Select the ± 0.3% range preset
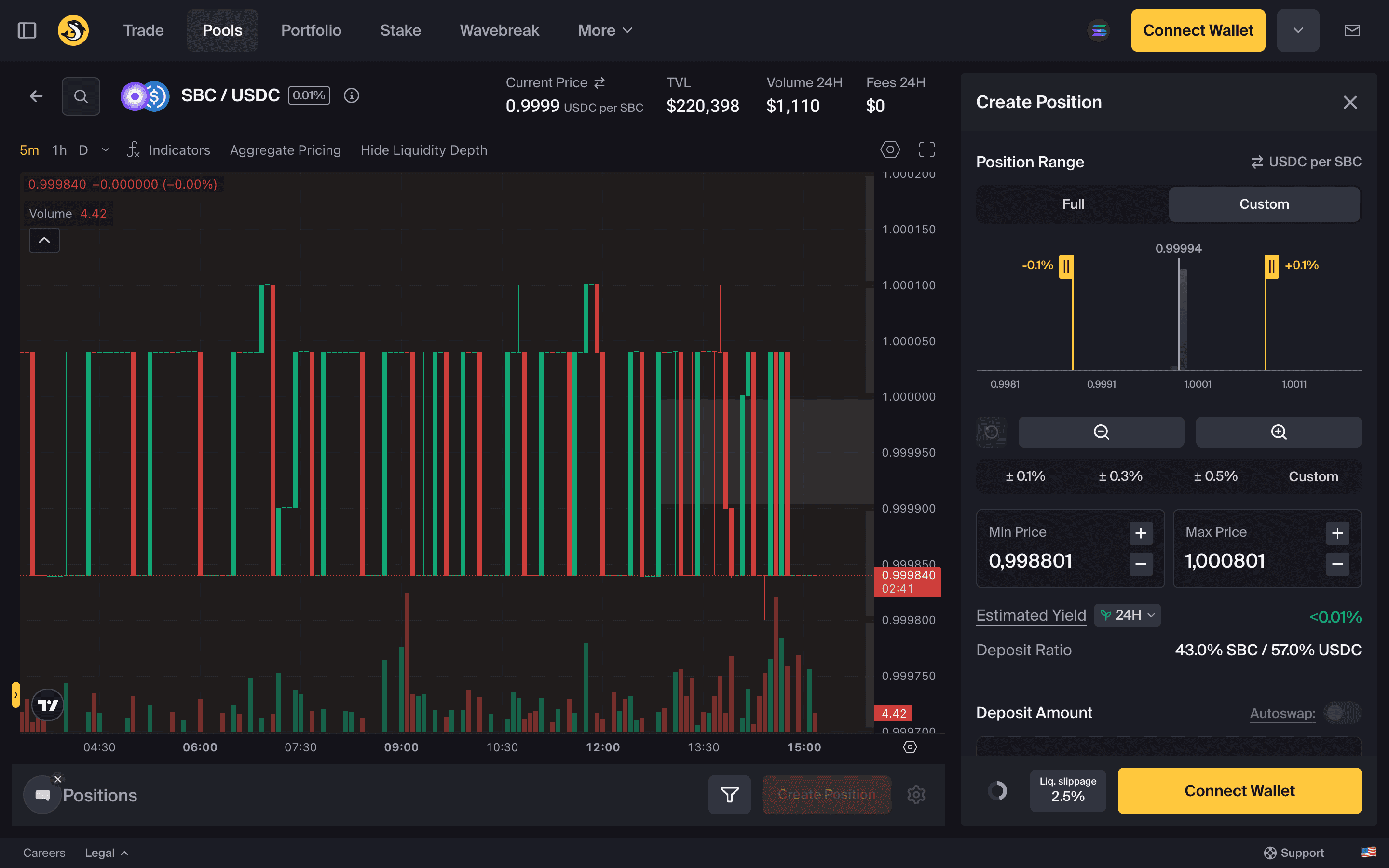The image size is (1389, 868). point(1120,476)
